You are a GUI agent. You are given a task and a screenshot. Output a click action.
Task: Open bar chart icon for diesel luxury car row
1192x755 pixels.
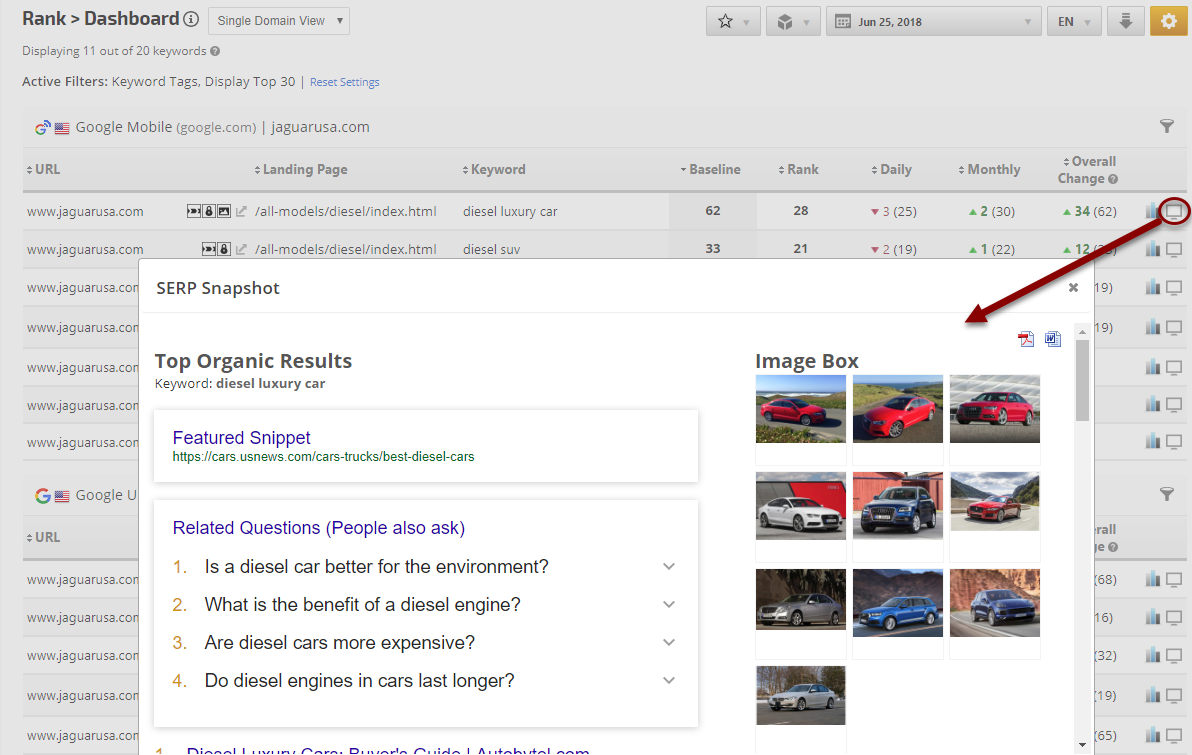[x=1153, y=211]
